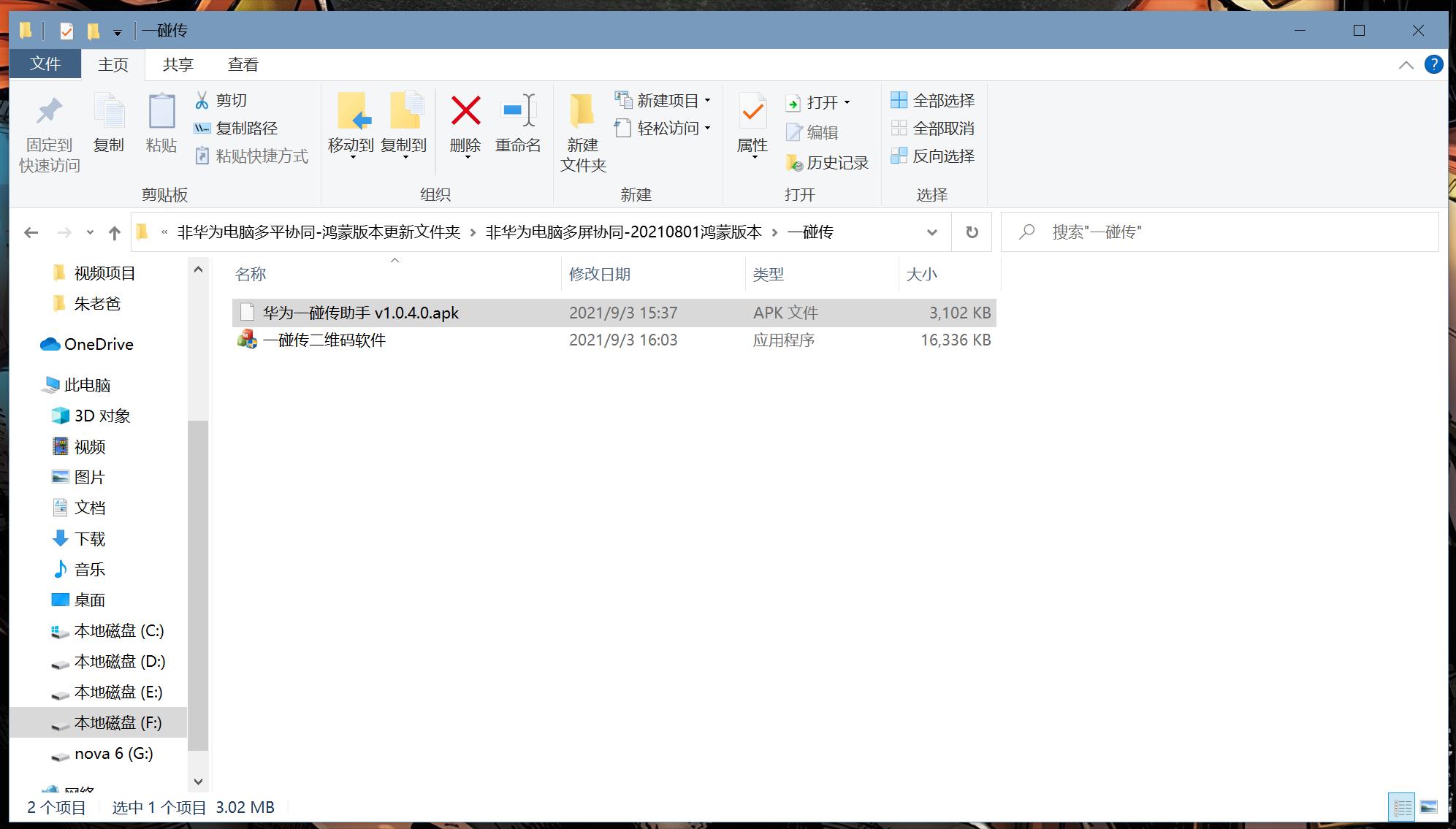Open the address bar history dropdown

click(x=931, y=232)
